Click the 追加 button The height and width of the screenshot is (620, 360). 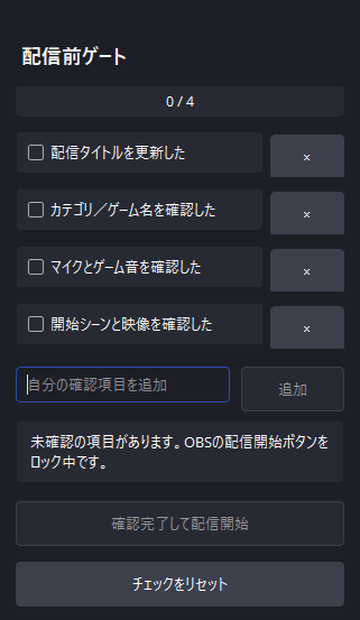click(x=292, y=389)
